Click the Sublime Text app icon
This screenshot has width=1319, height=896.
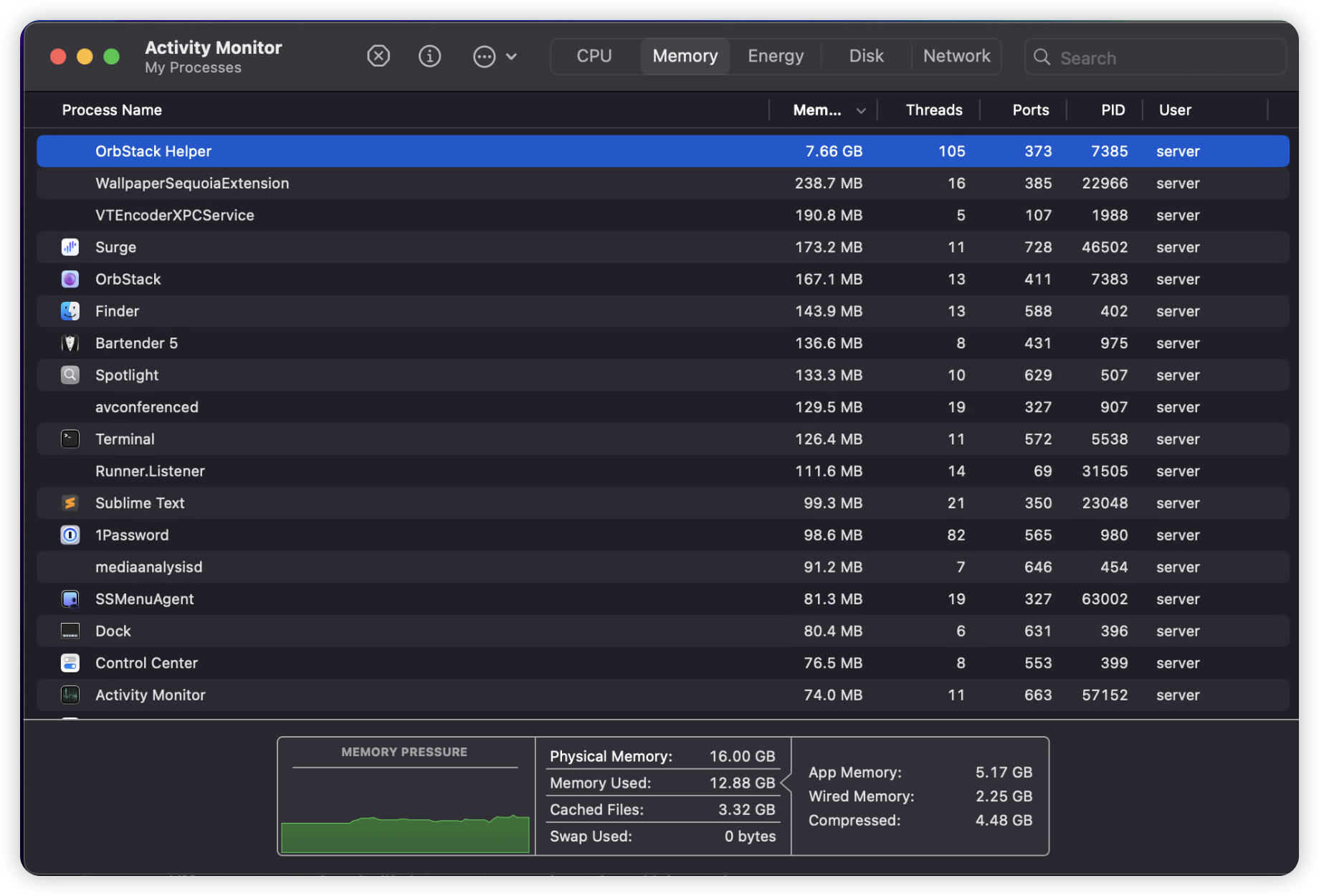click(x=70, y=503)
